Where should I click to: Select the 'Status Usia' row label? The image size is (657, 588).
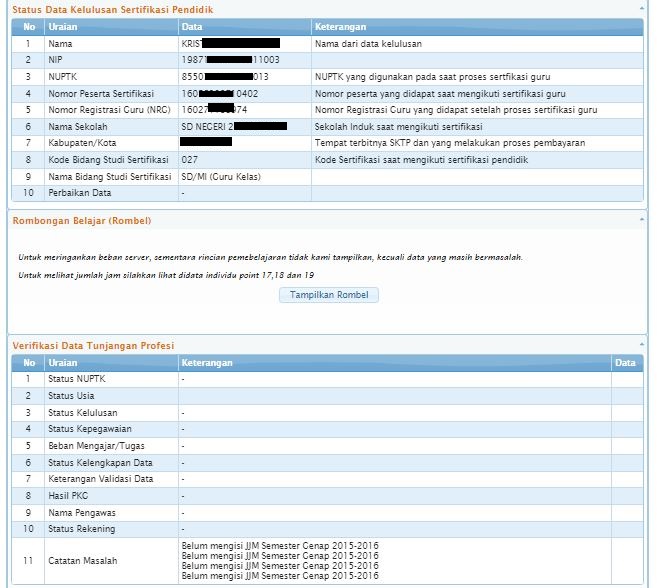(71, 396)
